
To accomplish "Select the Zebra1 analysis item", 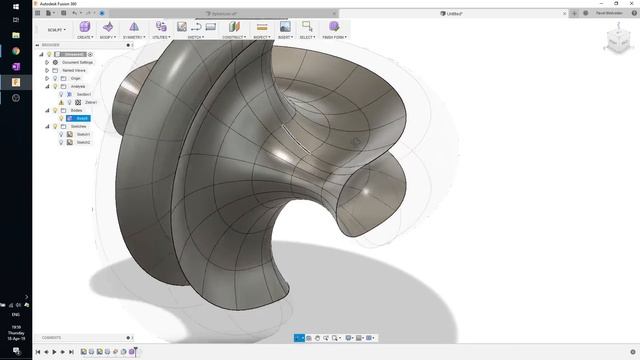I will [91, 102].
